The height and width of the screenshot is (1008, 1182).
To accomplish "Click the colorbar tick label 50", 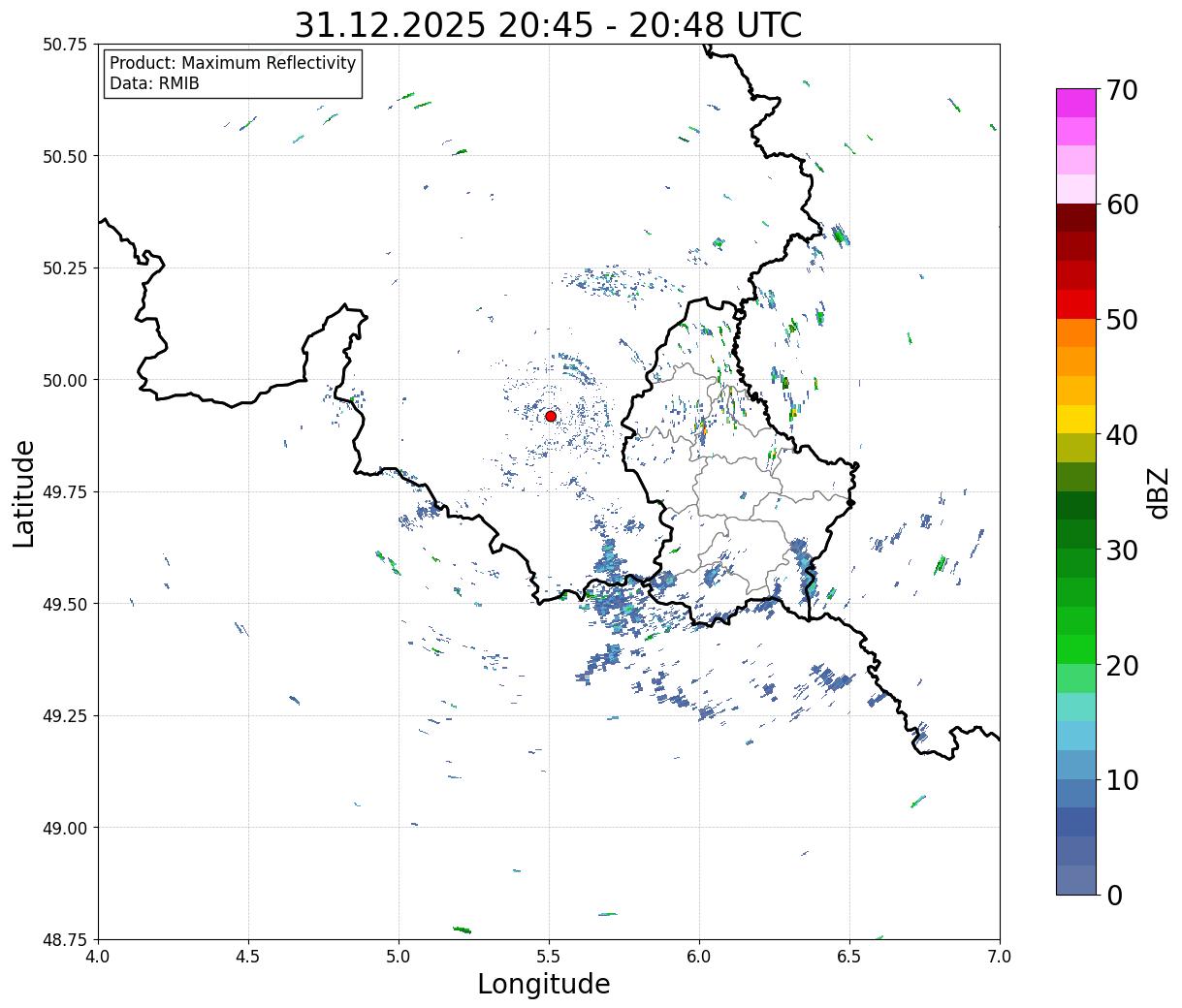I will [1122, 320].
